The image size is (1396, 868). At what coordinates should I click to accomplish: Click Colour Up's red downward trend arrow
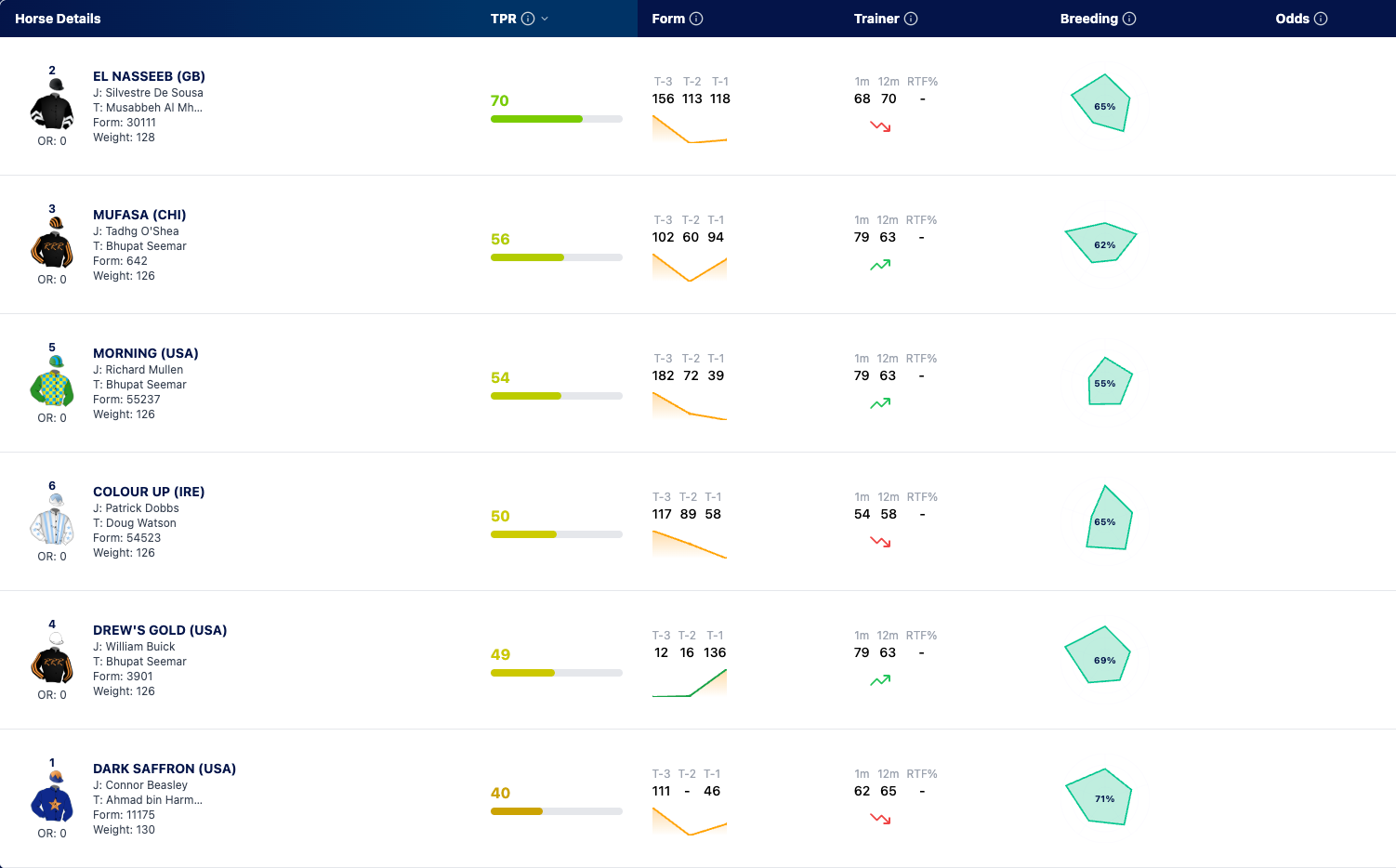coord(880,542)
